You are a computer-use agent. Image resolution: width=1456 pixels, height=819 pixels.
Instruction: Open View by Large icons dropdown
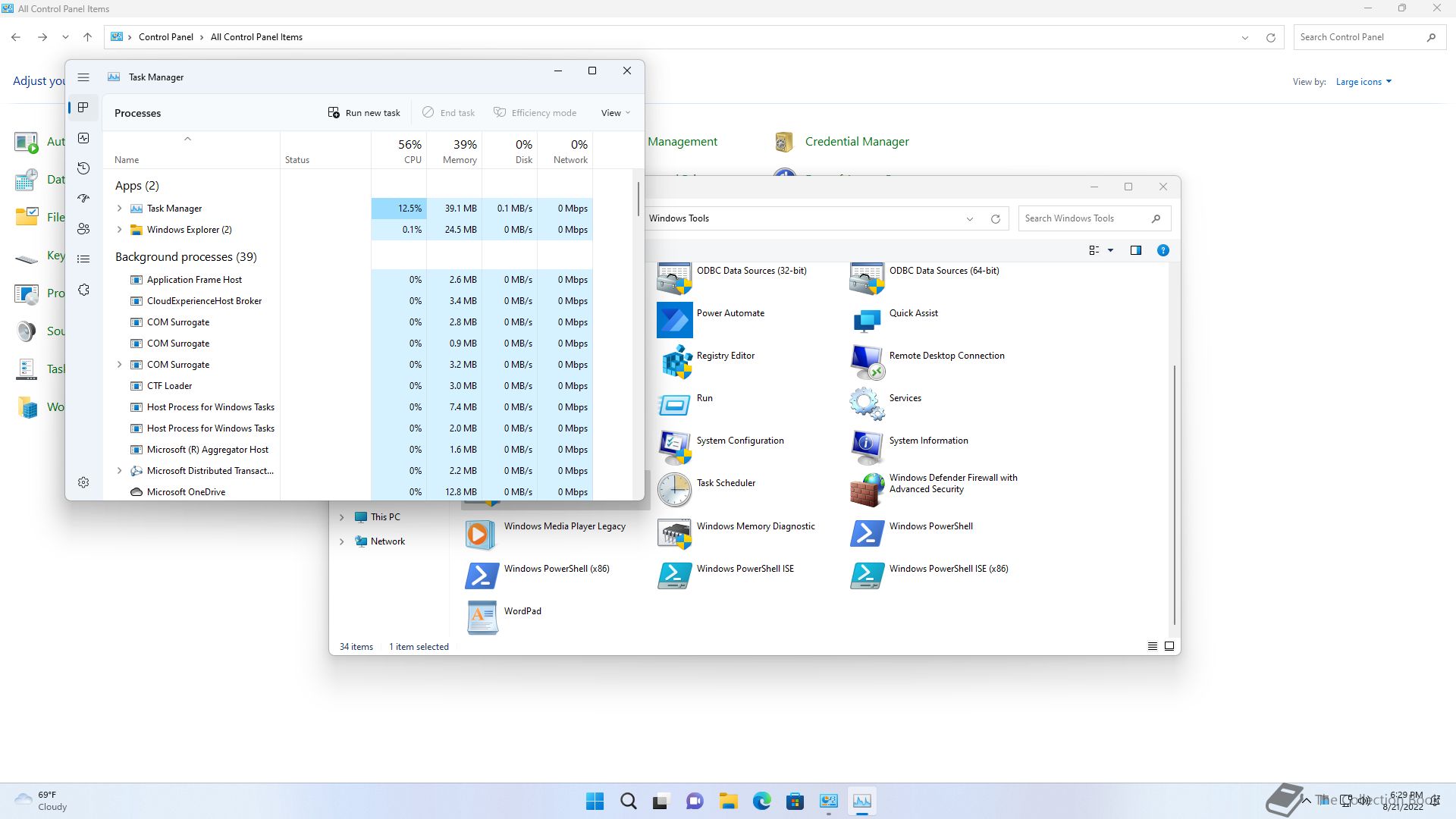pyautogui.click(x=1363, y=82)
